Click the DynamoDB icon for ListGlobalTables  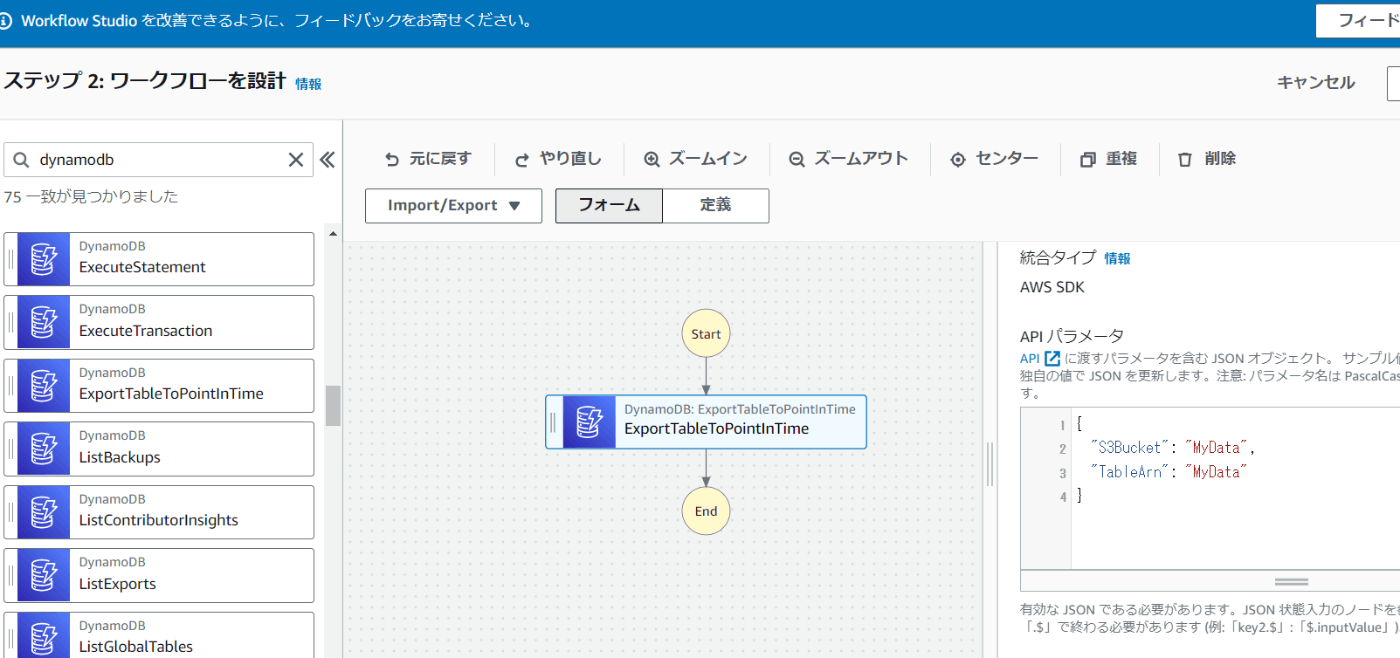point(43,636)
